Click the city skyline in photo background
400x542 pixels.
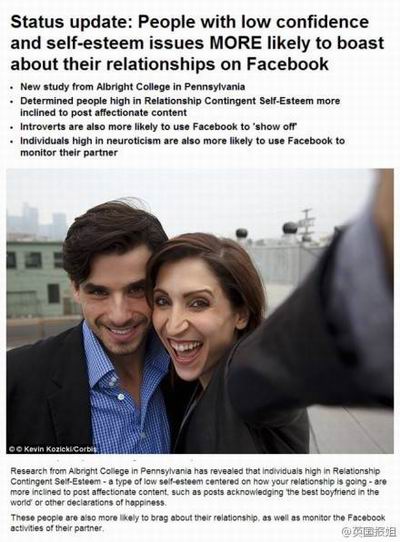click(x=36, y=219)
